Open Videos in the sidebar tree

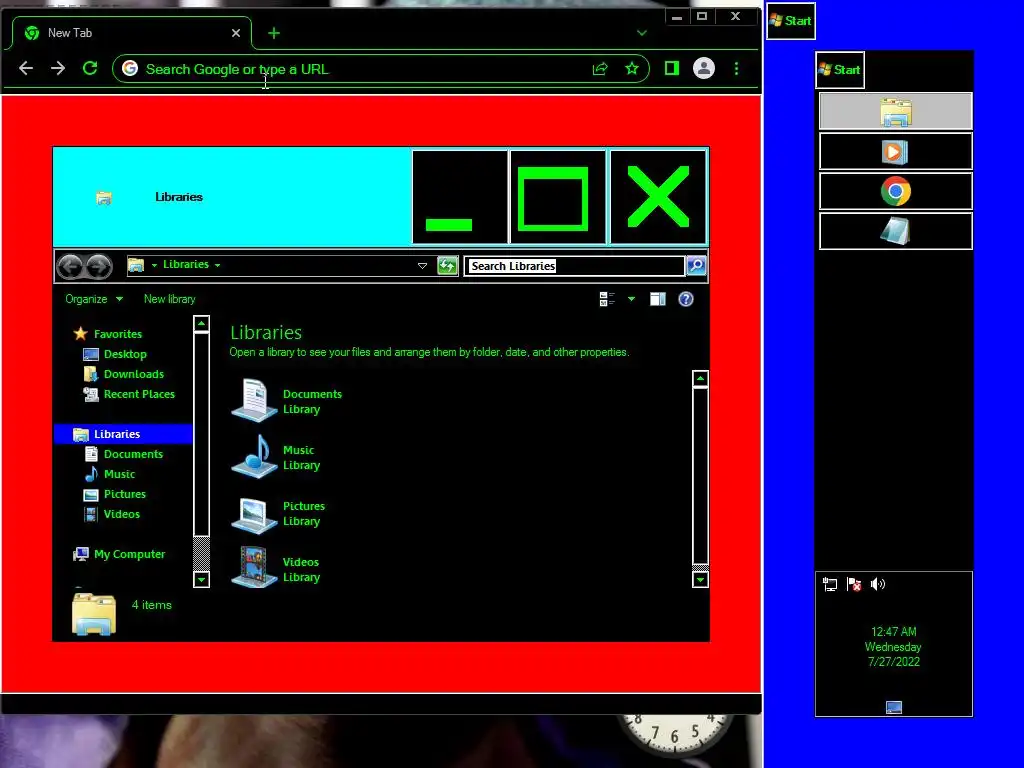121,515
